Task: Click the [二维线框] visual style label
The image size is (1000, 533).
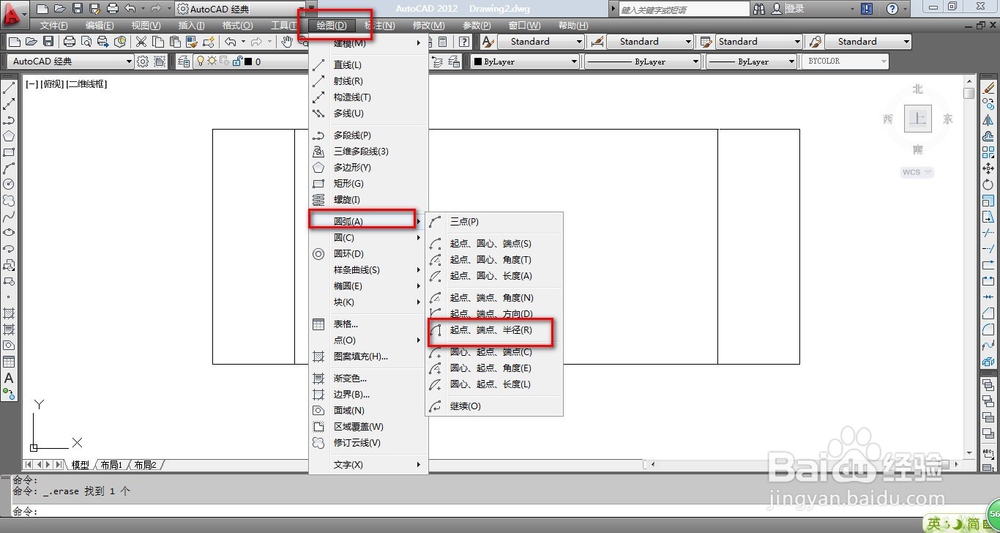Action: pyautogui.click(x=86, y=84)
